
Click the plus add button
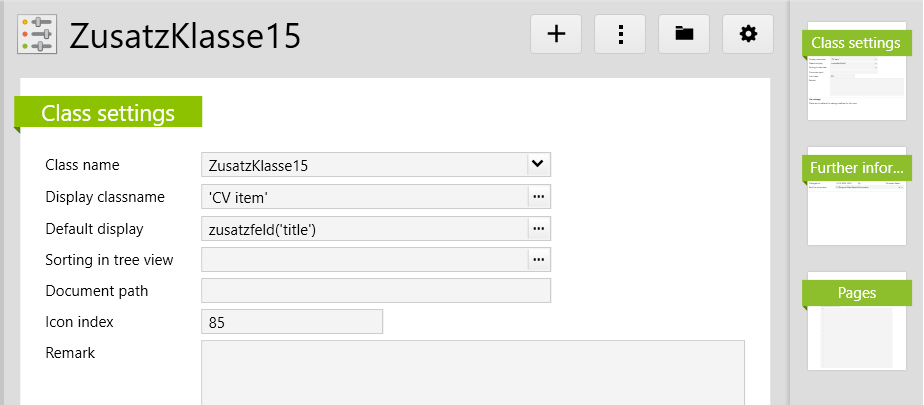coord(556,34)
